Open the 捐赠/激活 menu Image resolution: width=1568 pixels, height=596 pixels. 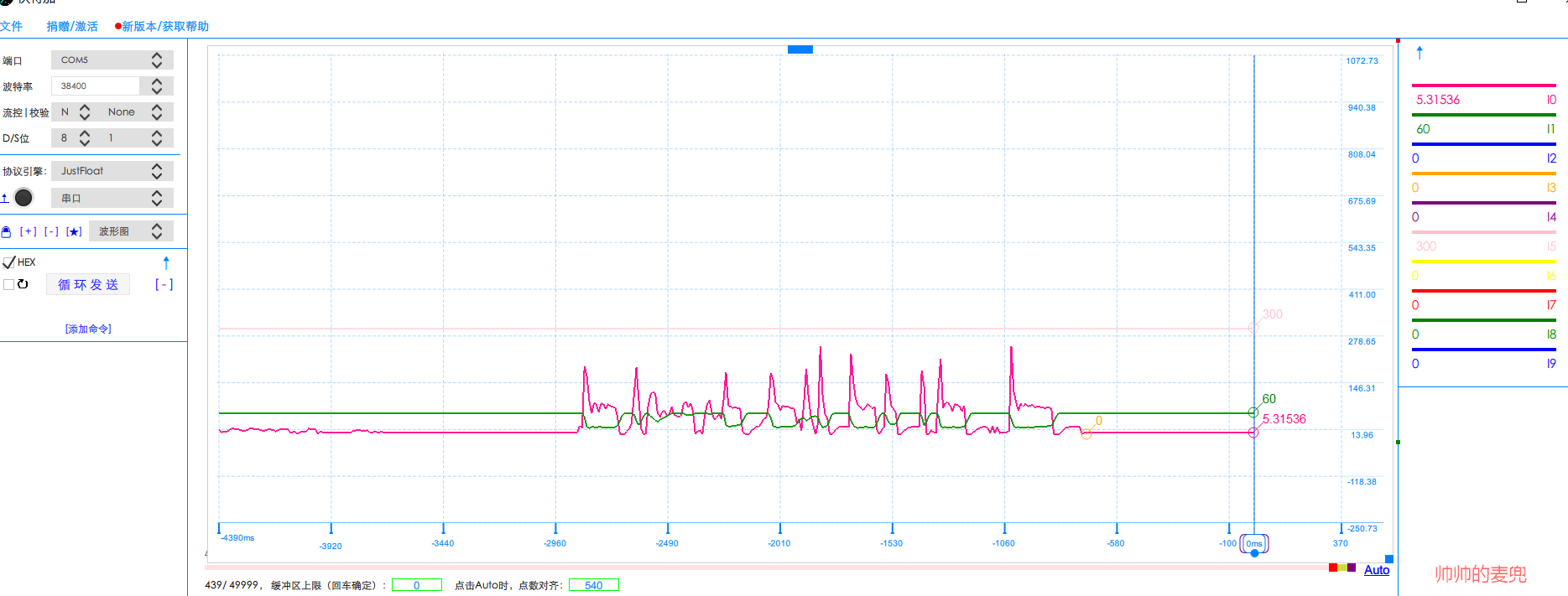click(72, 27)
